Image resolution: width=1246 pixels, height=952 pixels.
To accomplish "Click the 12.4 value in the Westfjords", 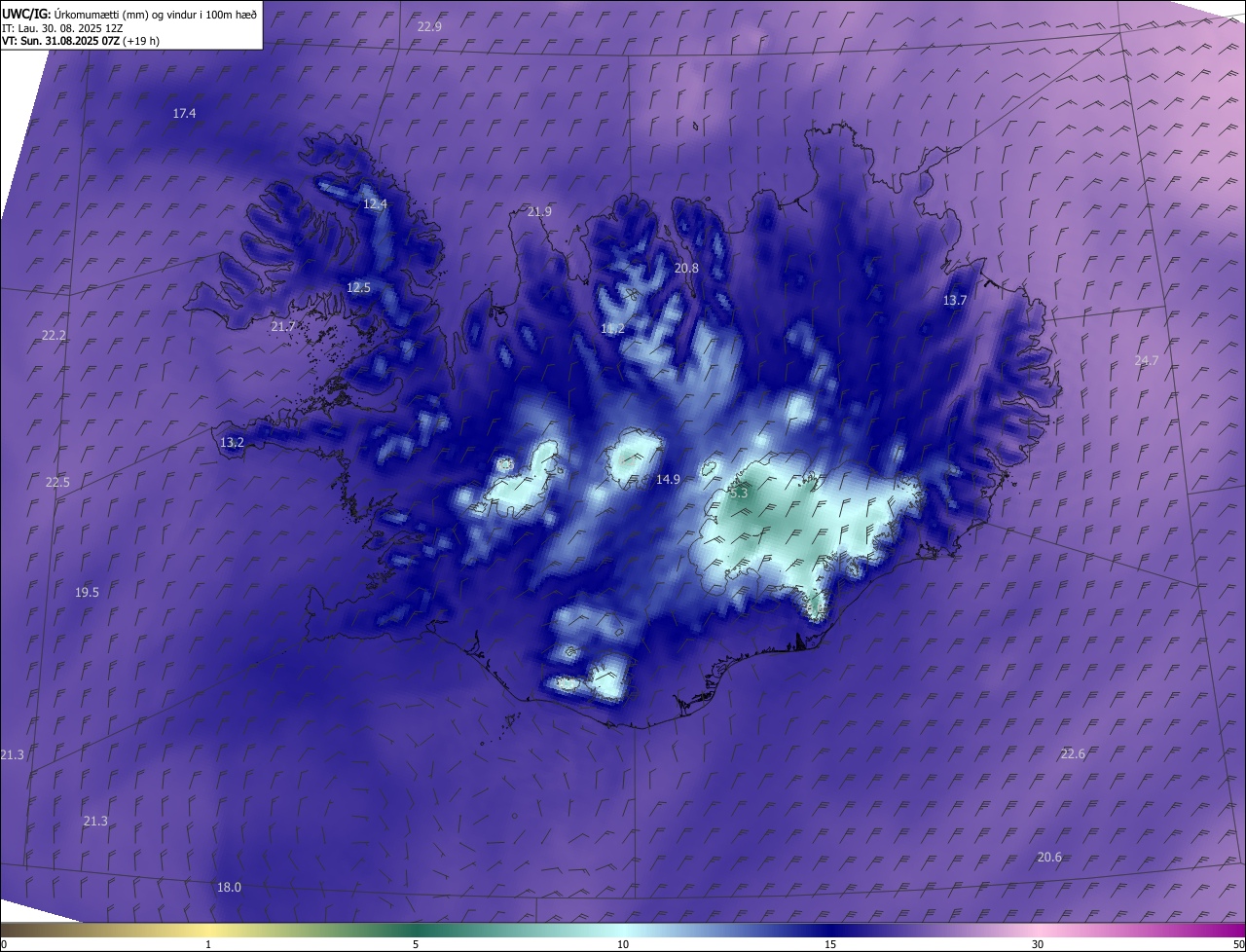I will [x=375, y=204].
